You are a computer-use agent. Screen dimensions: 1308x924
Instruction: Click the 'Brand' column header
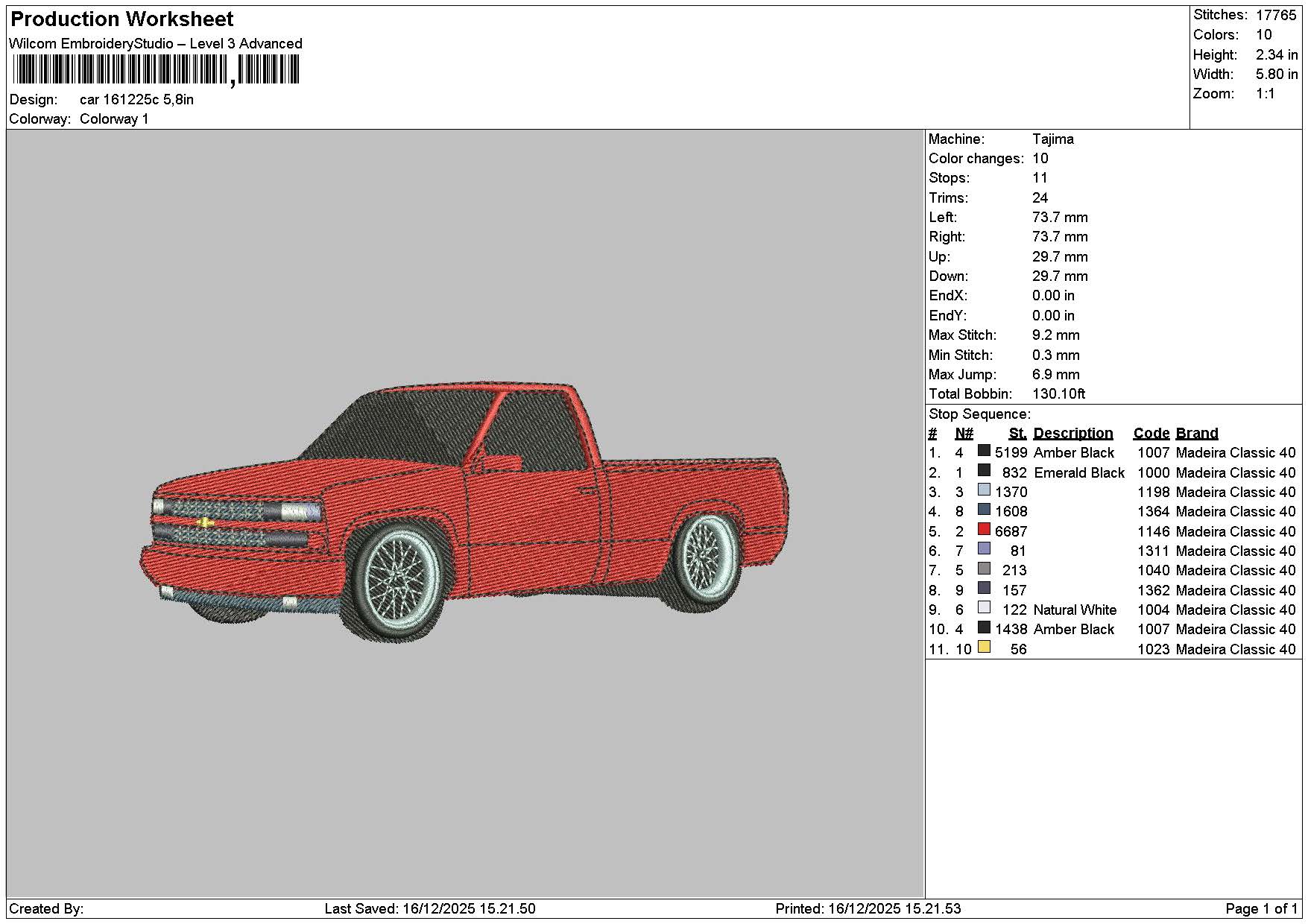pos(1197,434)
